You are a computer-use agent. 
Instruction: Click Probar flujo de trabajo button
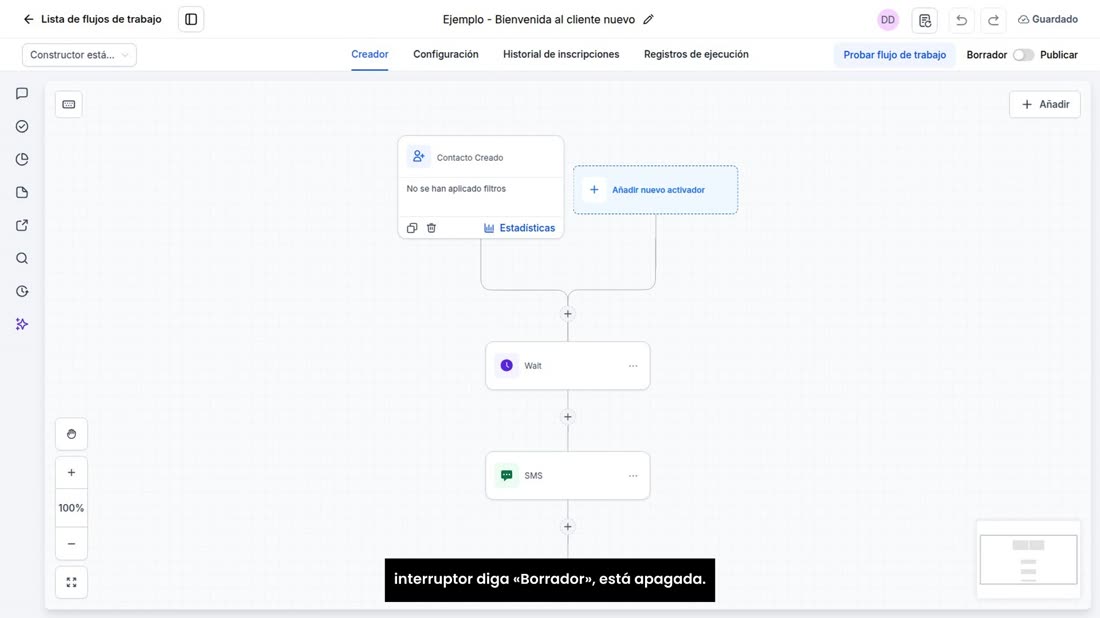(894, 55)
